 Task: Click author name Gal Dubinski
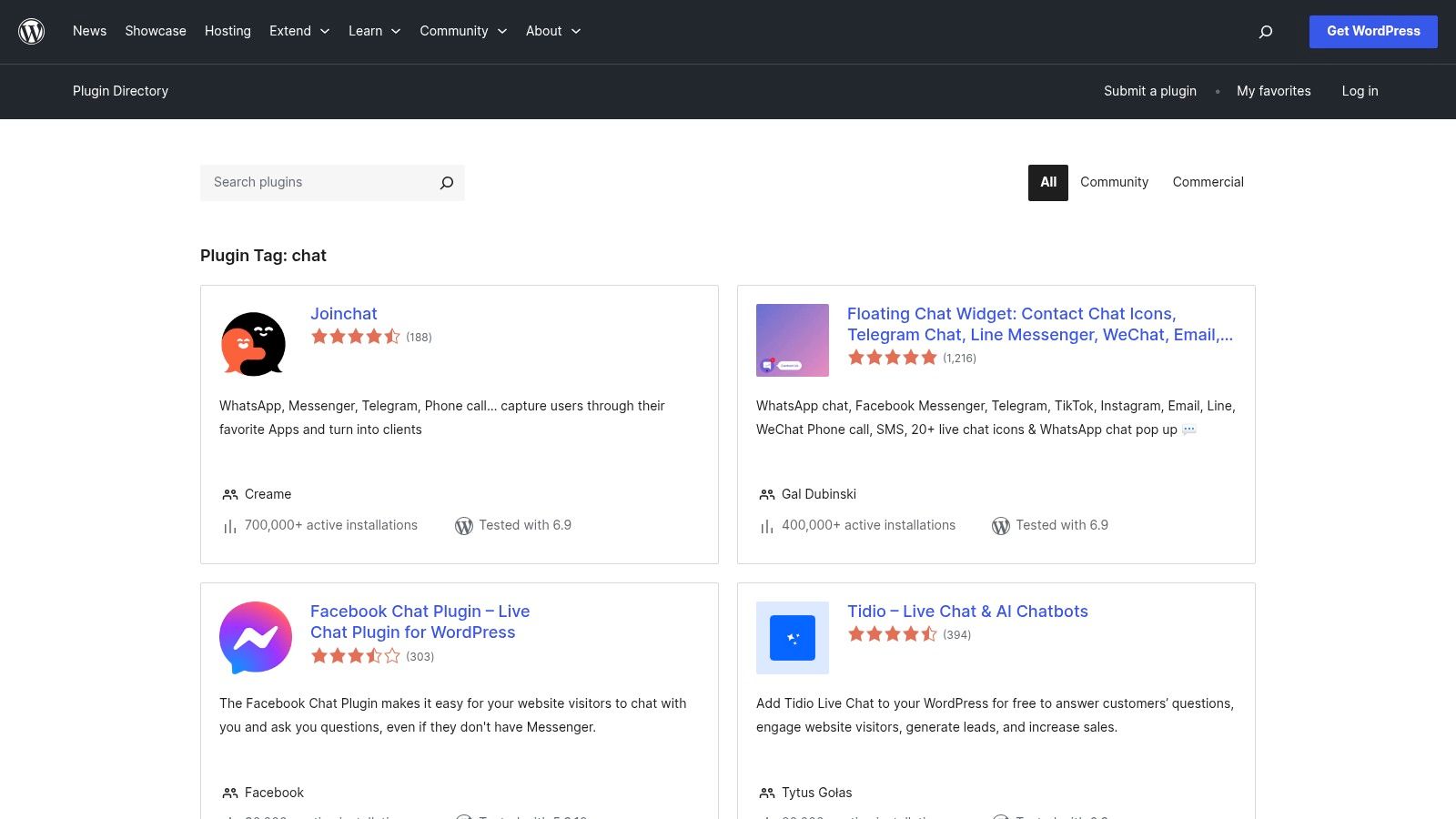coord(819,494)
